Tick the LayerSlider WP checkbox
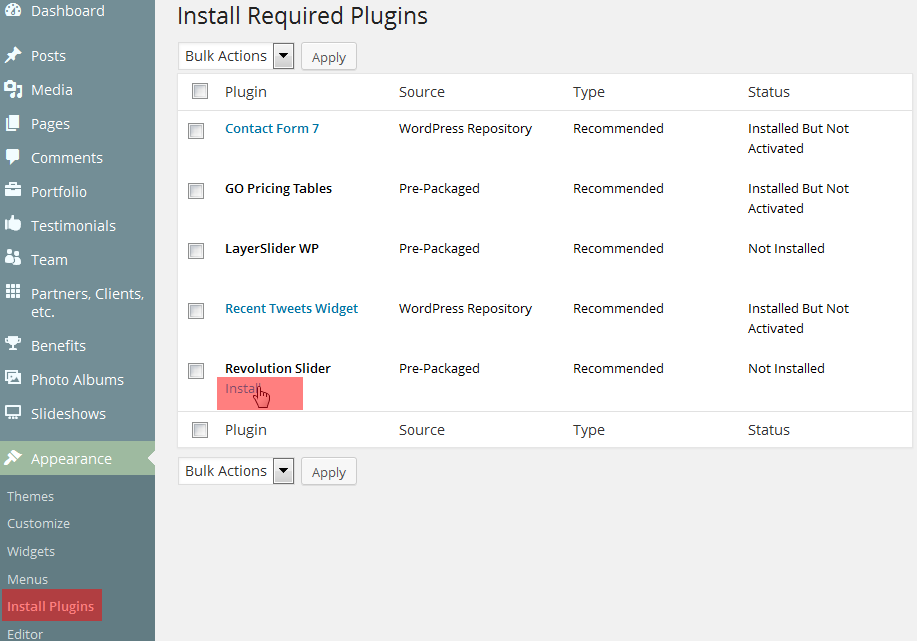 click(x=196, y=251)
